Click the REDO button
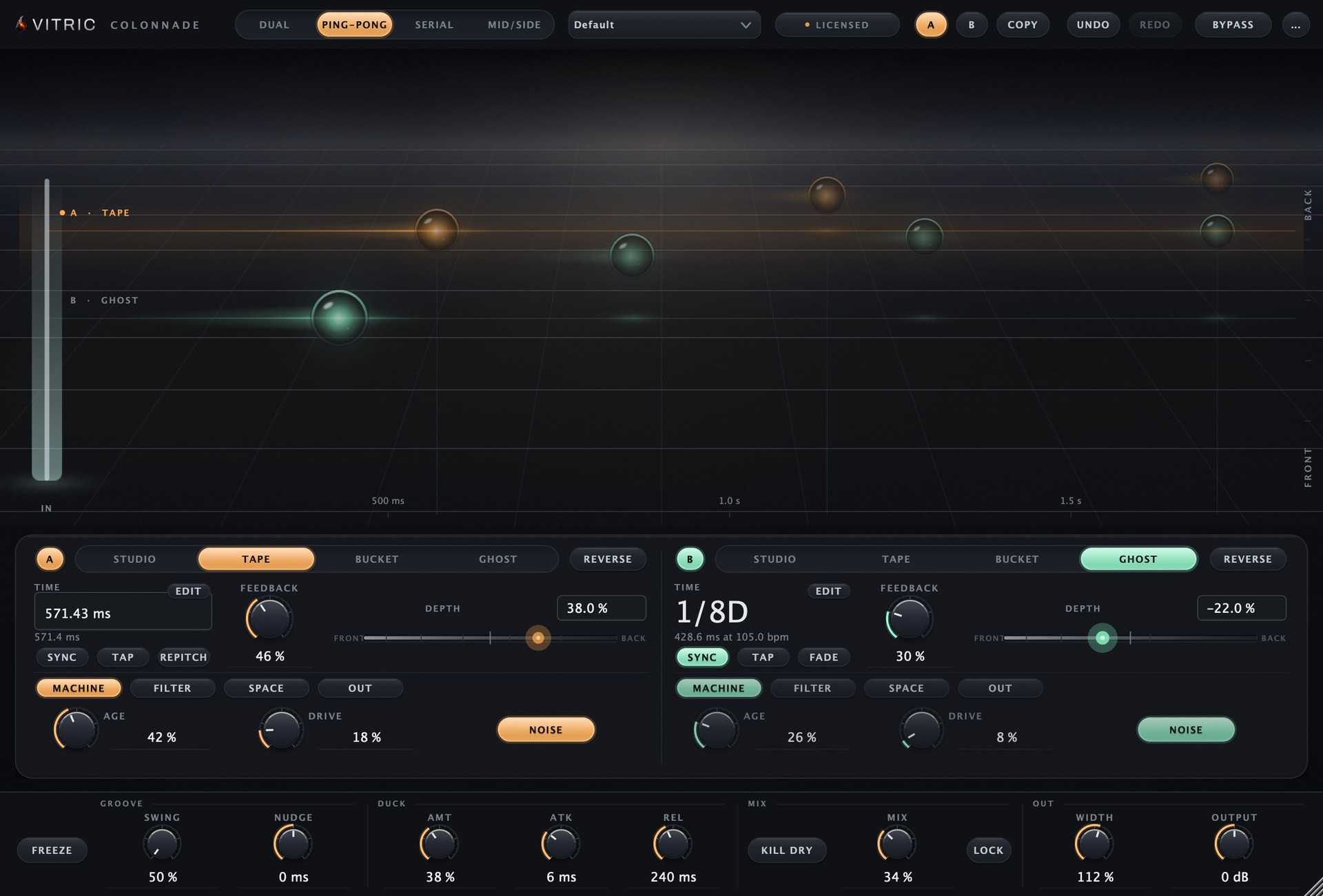1323x896 pixels. (1155, 25)
